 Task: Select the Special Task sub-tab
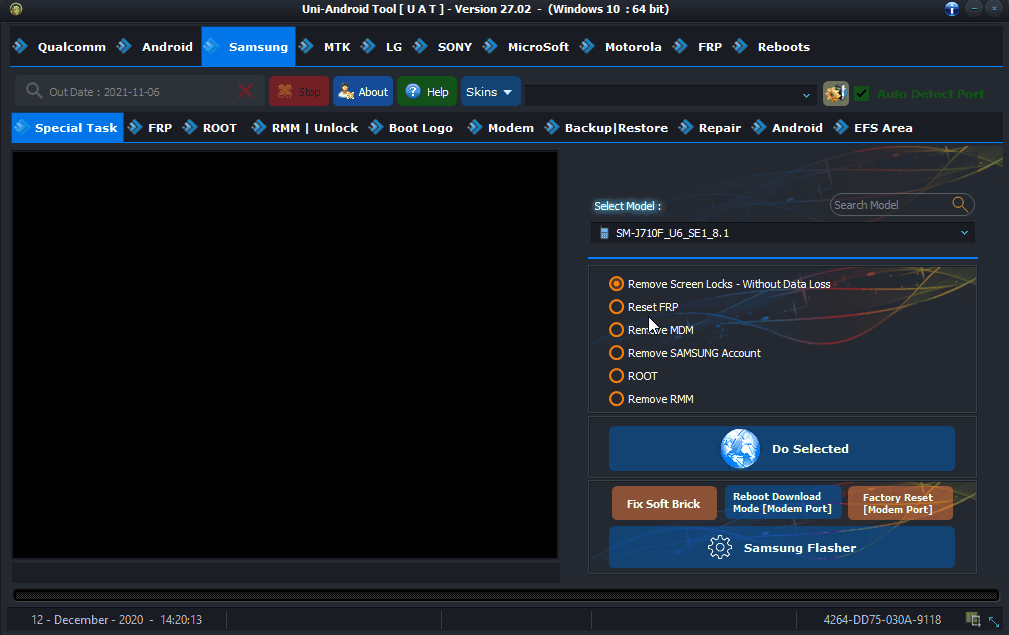point(68,127)
